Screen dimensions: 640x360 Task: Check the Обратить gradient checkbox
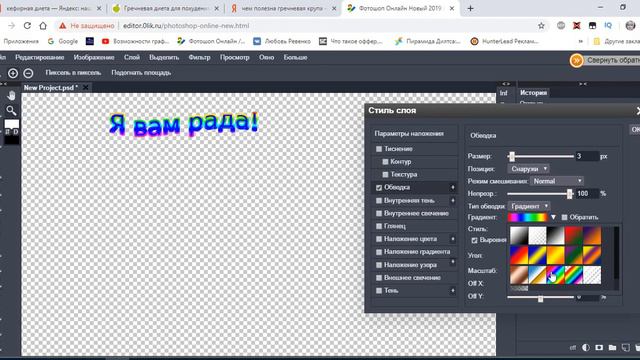(x=564, y=217)
